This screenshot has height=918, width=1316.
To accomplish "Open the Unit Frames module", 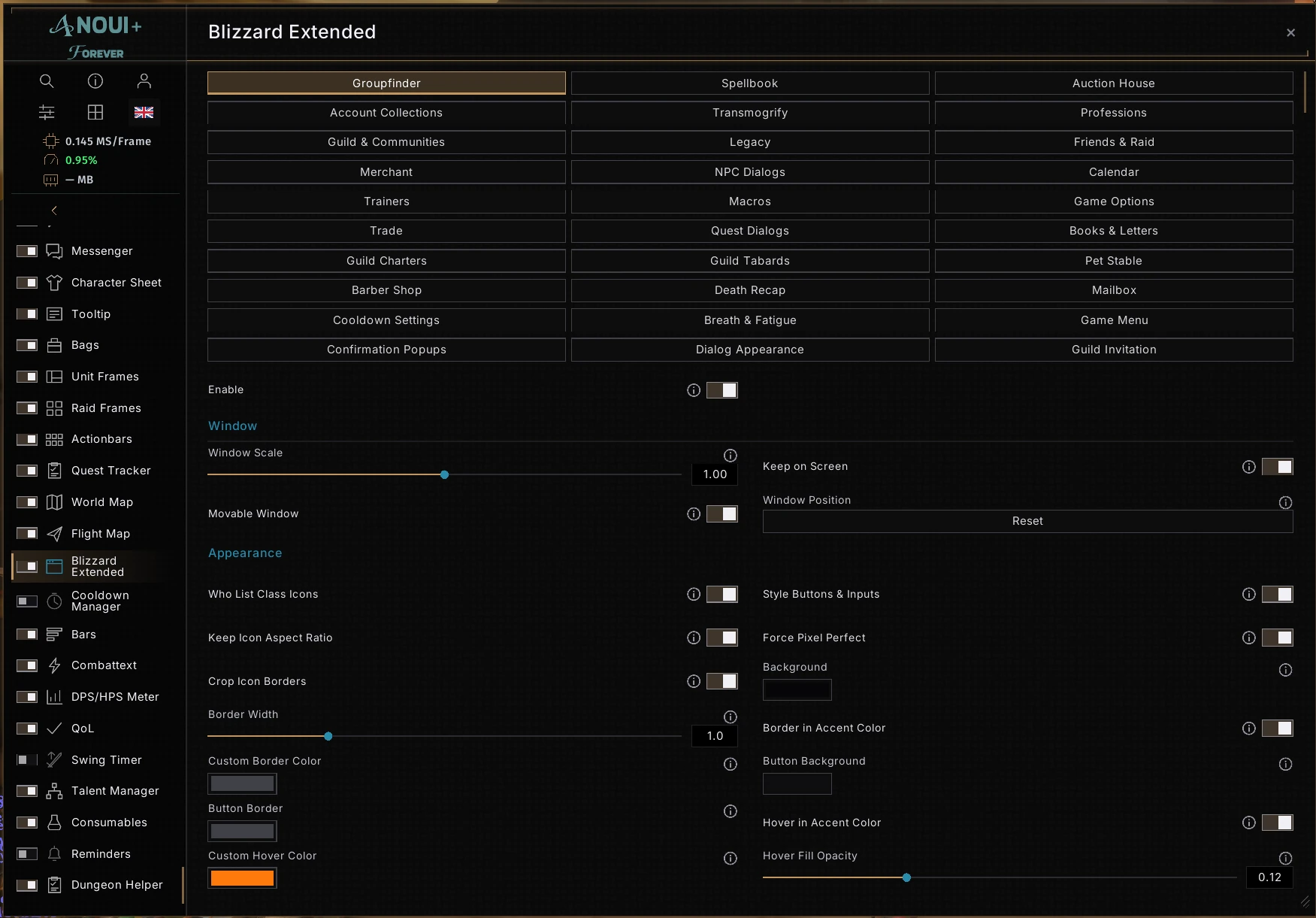I will (104, 377).
